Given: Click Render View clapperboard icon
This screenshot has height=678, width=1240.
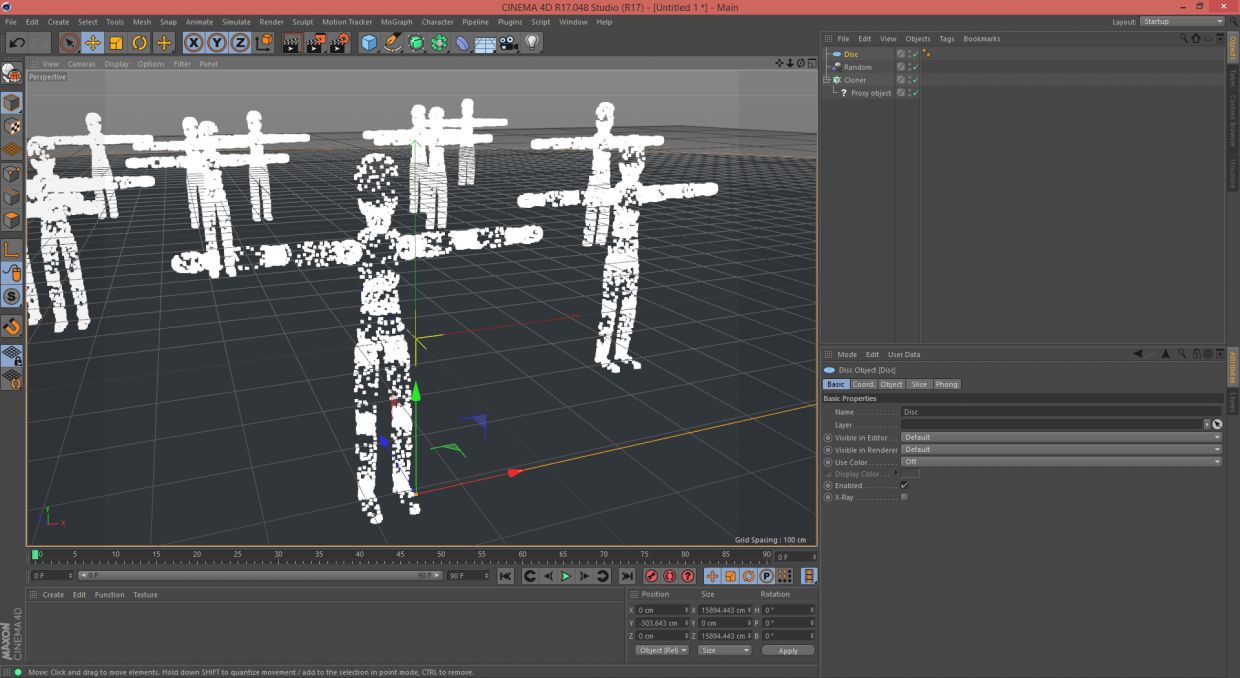Looking at the screenshot, I should [292, 43].
